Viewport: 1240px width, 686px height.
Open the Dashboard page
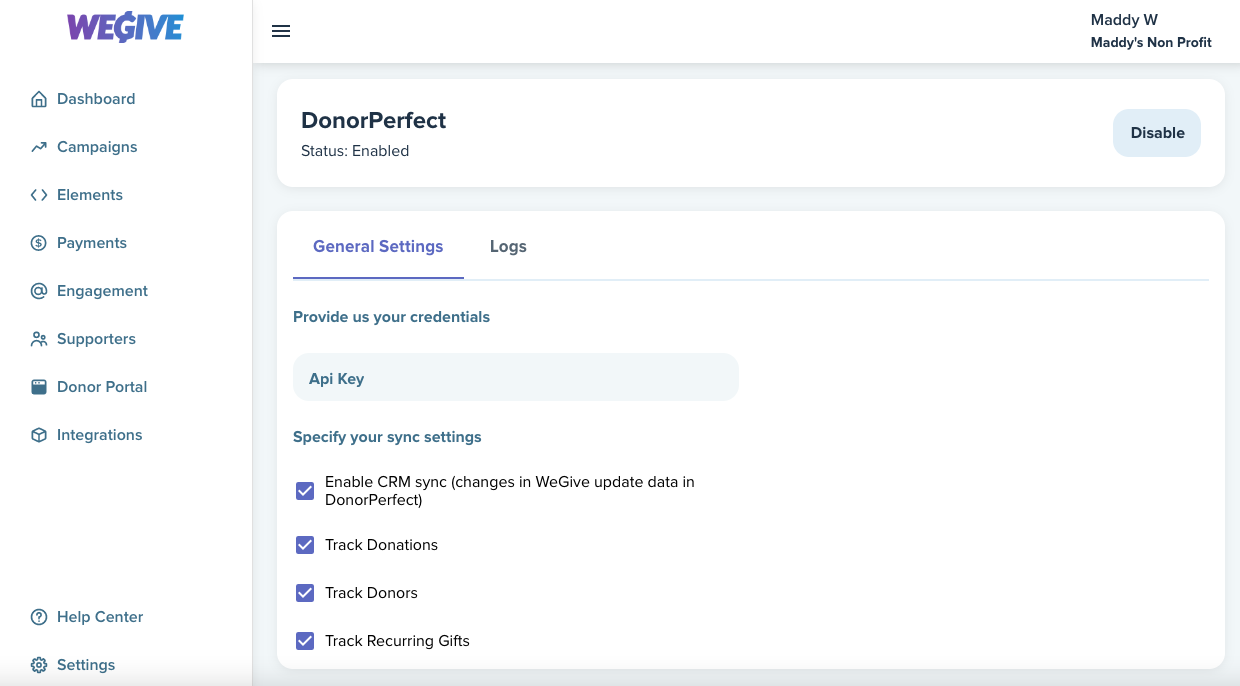pos(96,99)
